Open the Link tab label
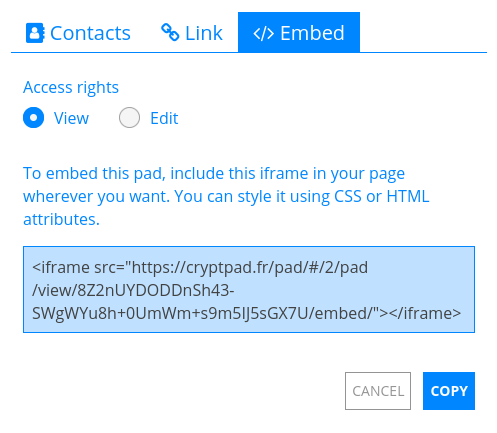Image resolution: width=497 pixels, height=433 pixels. click(x=204, y=33)
